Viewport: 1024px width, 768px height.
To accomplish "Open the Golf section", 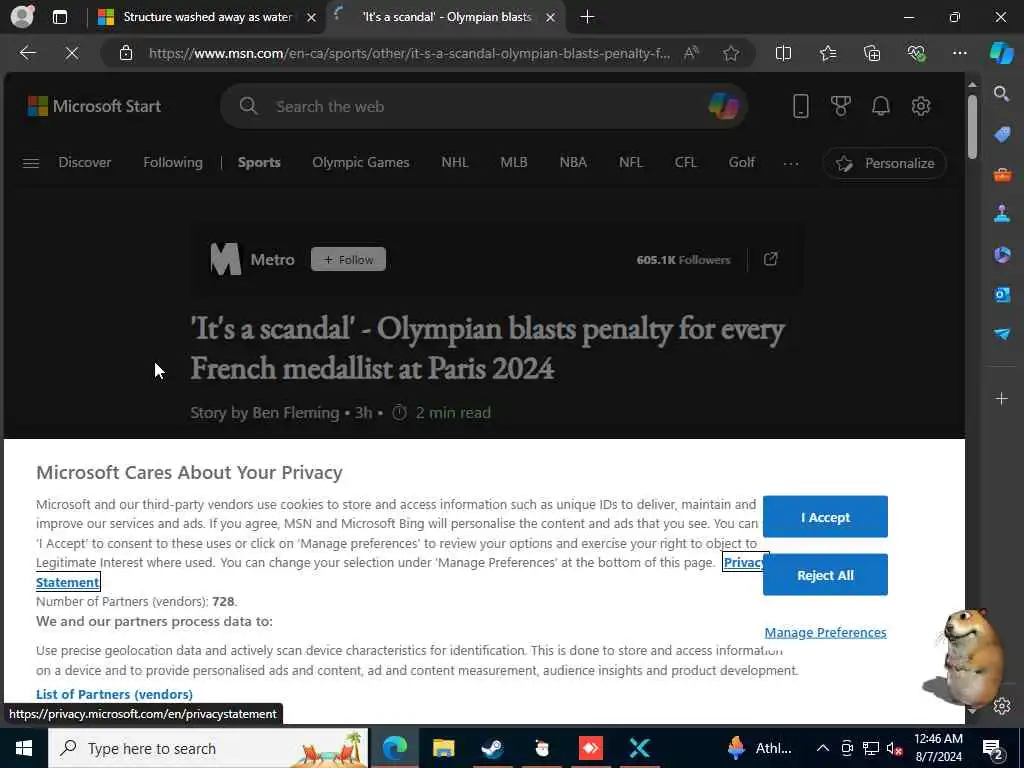I will tap(741, 162).
